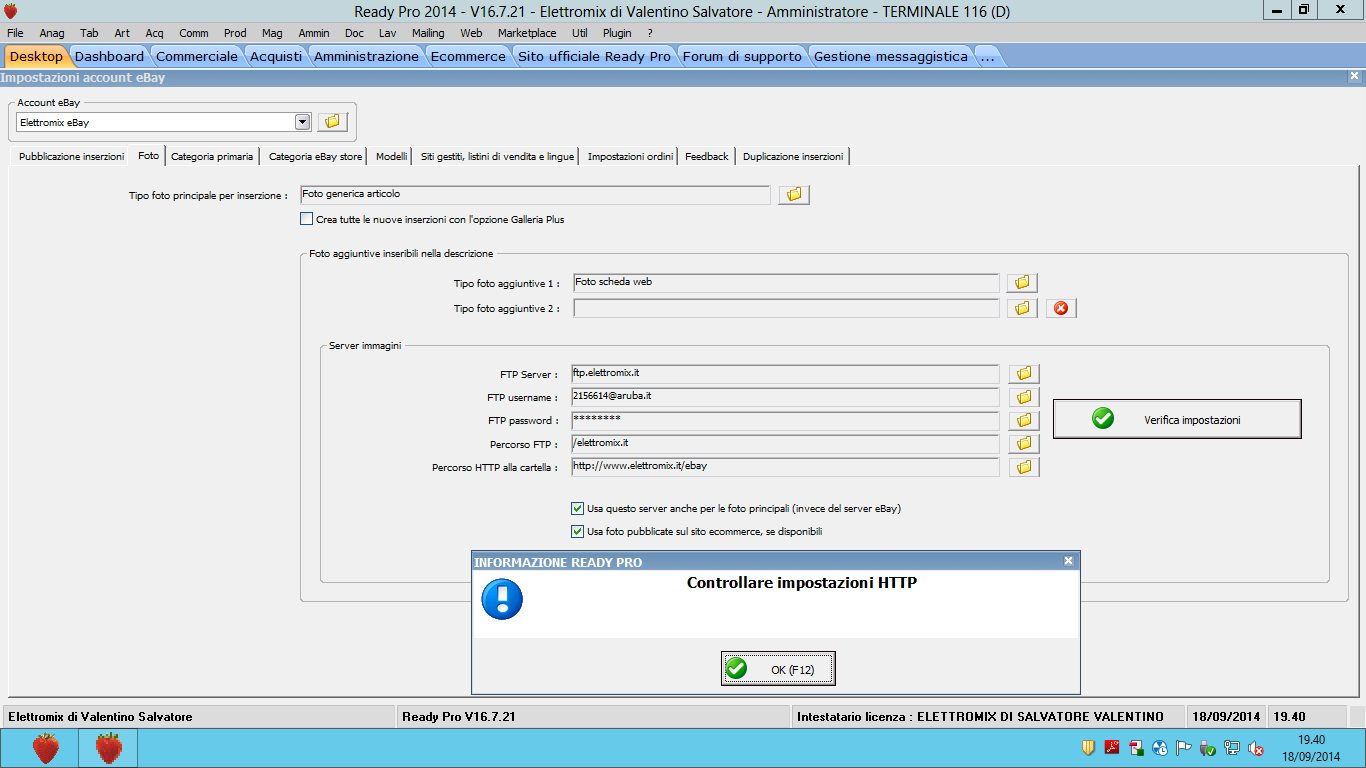Switch to the Acquisti tab
The image size is (1366, 768).
[x=276, y=56]
